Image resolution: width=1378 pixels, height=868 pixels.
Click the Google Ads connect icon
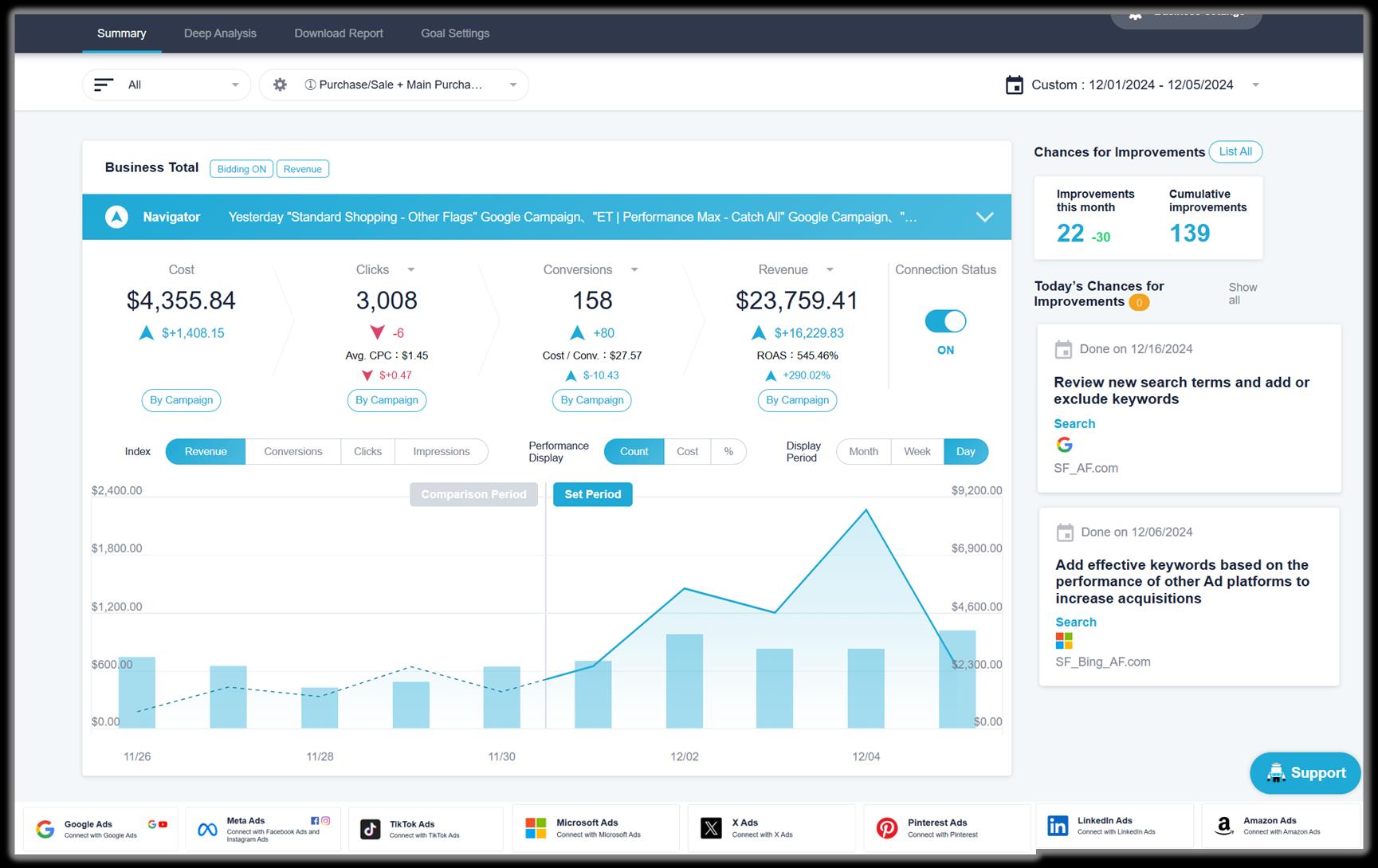click(x=45, y=829)
